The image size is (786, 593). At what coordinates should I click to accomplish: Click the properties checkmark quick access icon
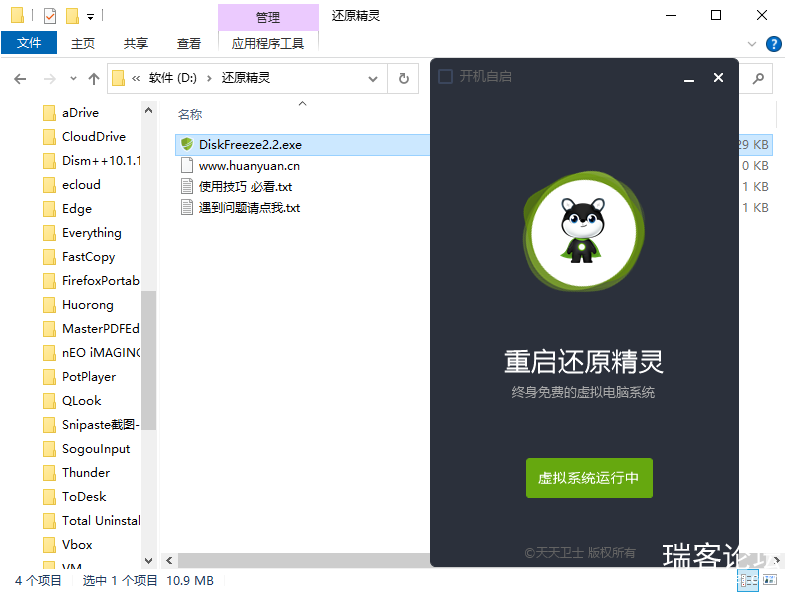[x=50, y=16]
